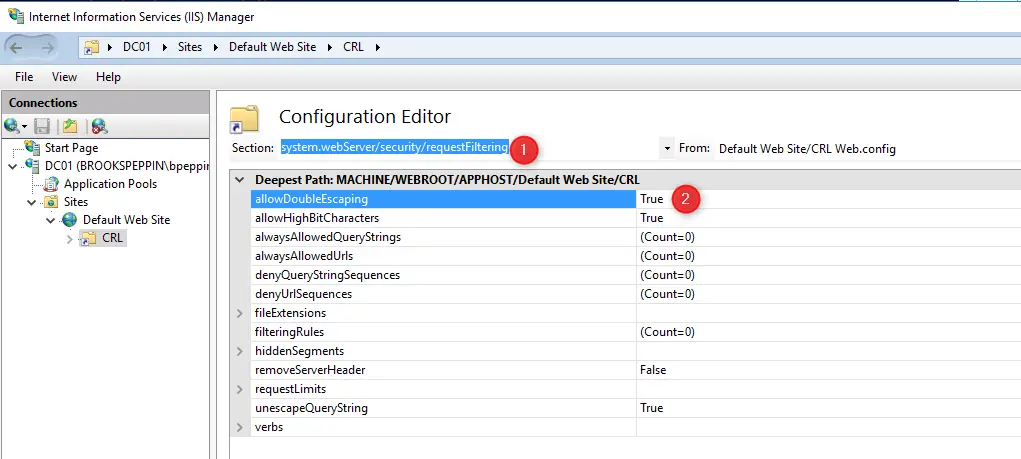Select the CRL tree item

112,239
